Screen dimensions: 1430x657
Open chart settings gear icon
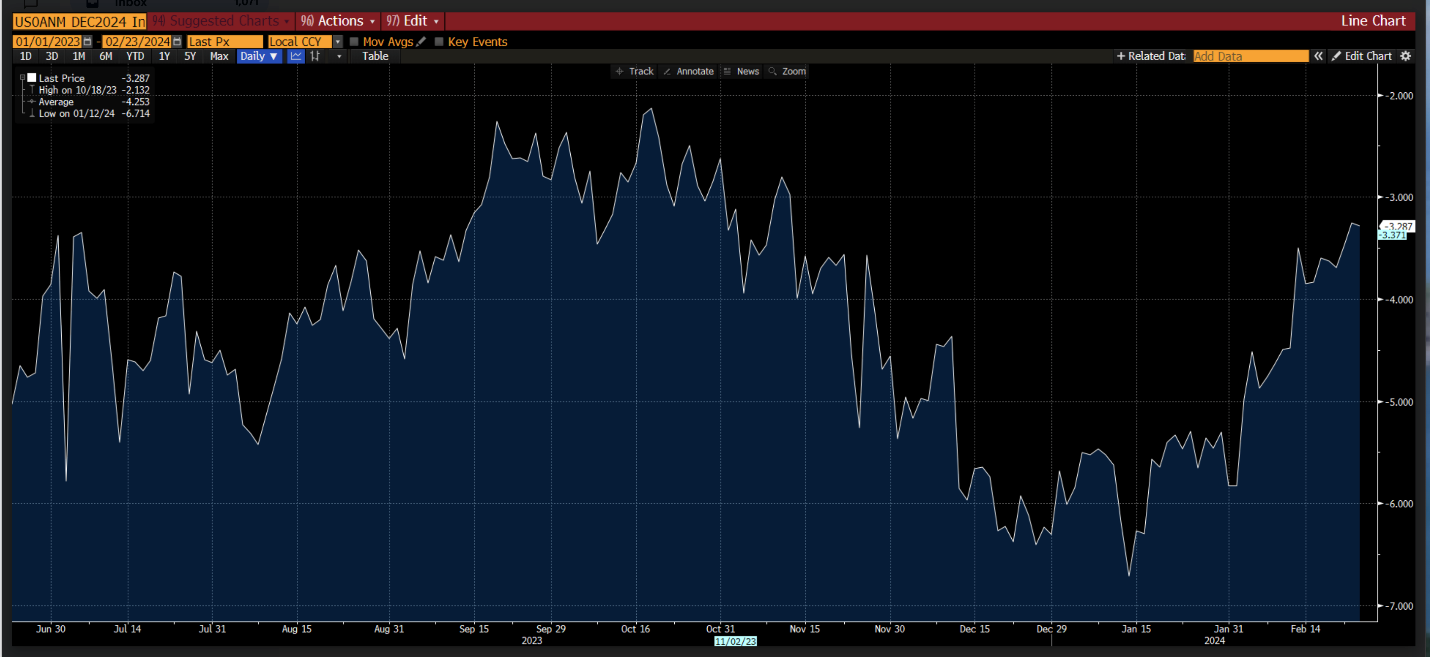(1405, 56)
